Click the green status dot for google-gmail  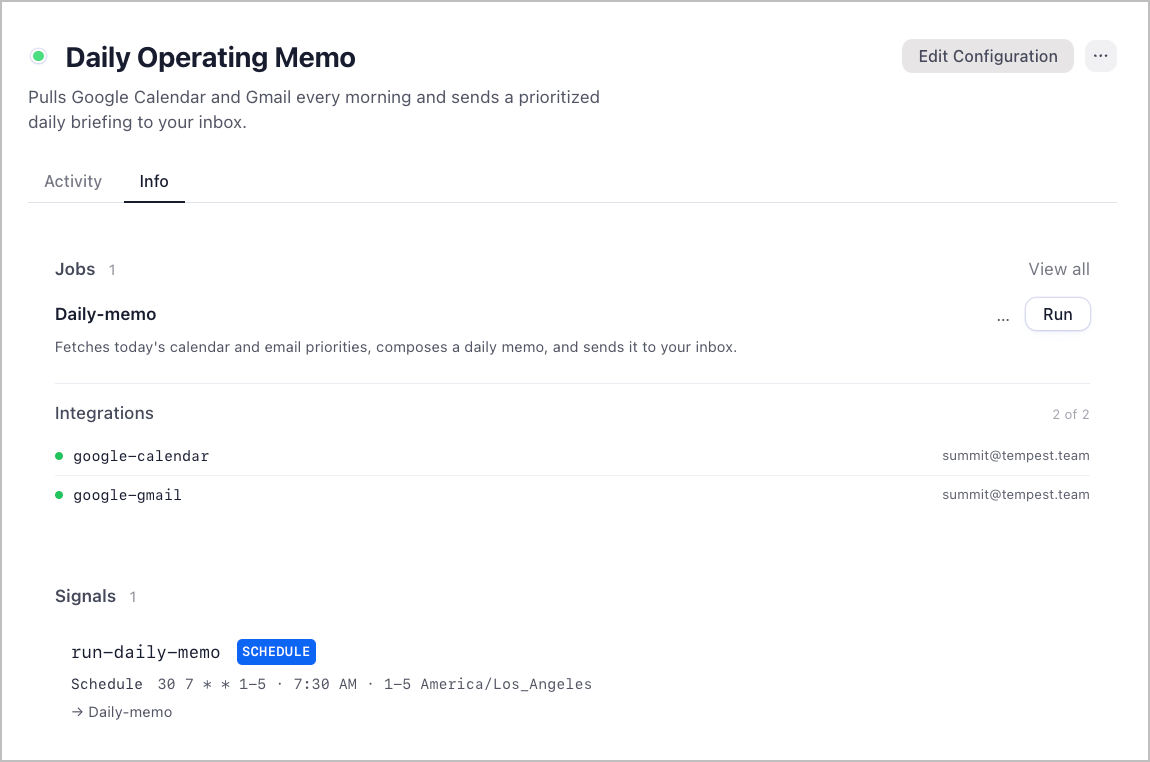pos(59,495)
